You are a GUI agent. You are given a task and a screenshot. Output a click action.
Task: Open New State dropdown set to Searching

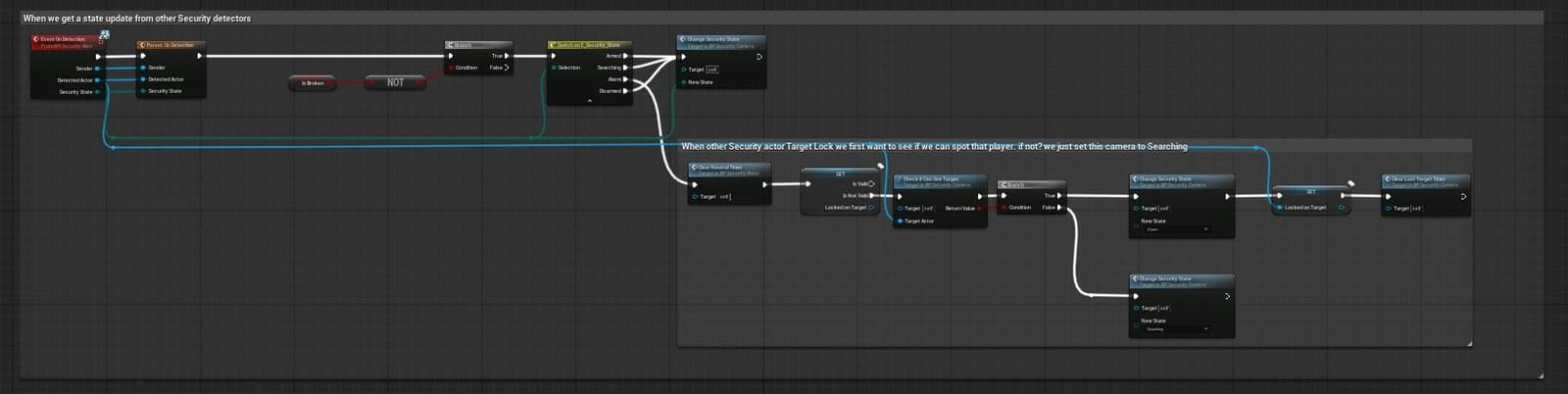[x=1176, y=329]
